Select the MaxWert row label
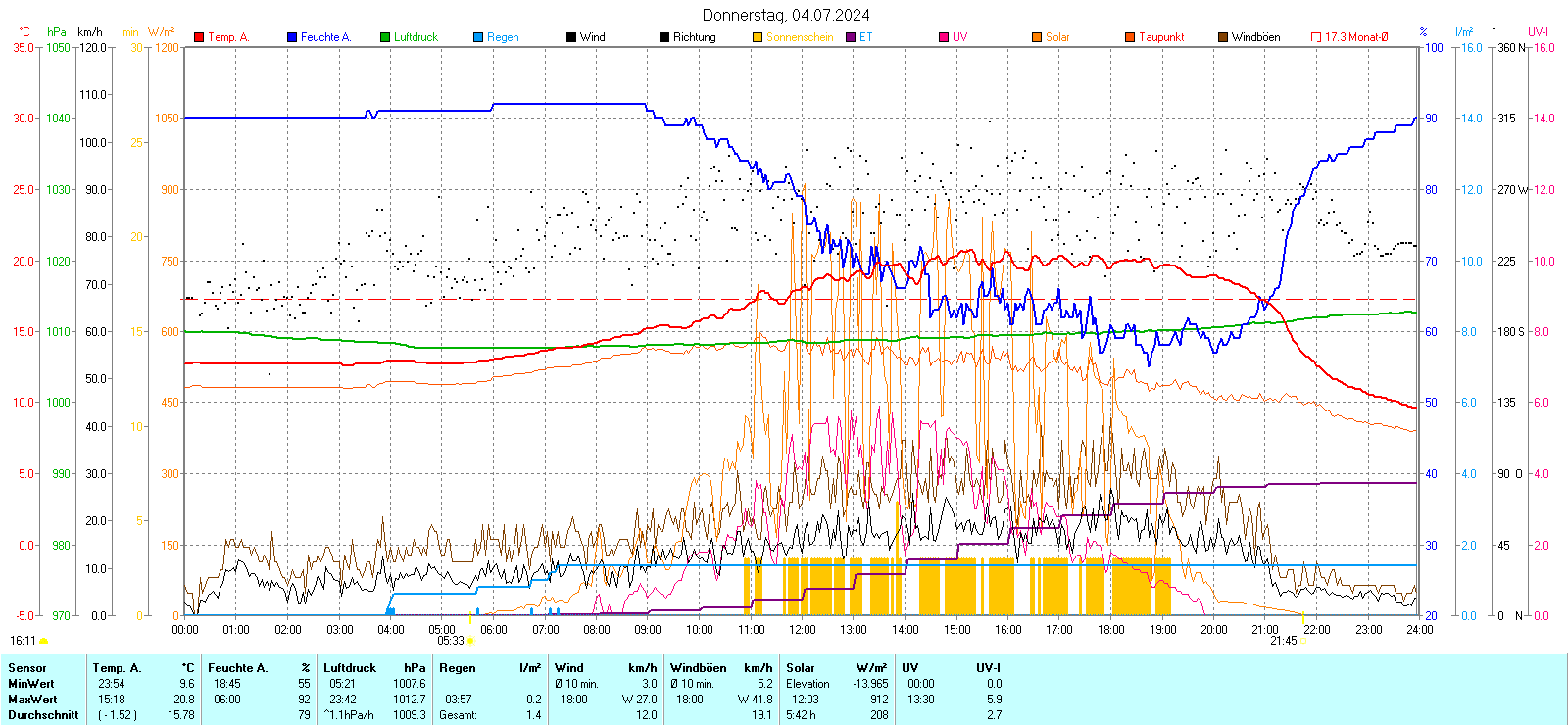 tap(32, 700)
